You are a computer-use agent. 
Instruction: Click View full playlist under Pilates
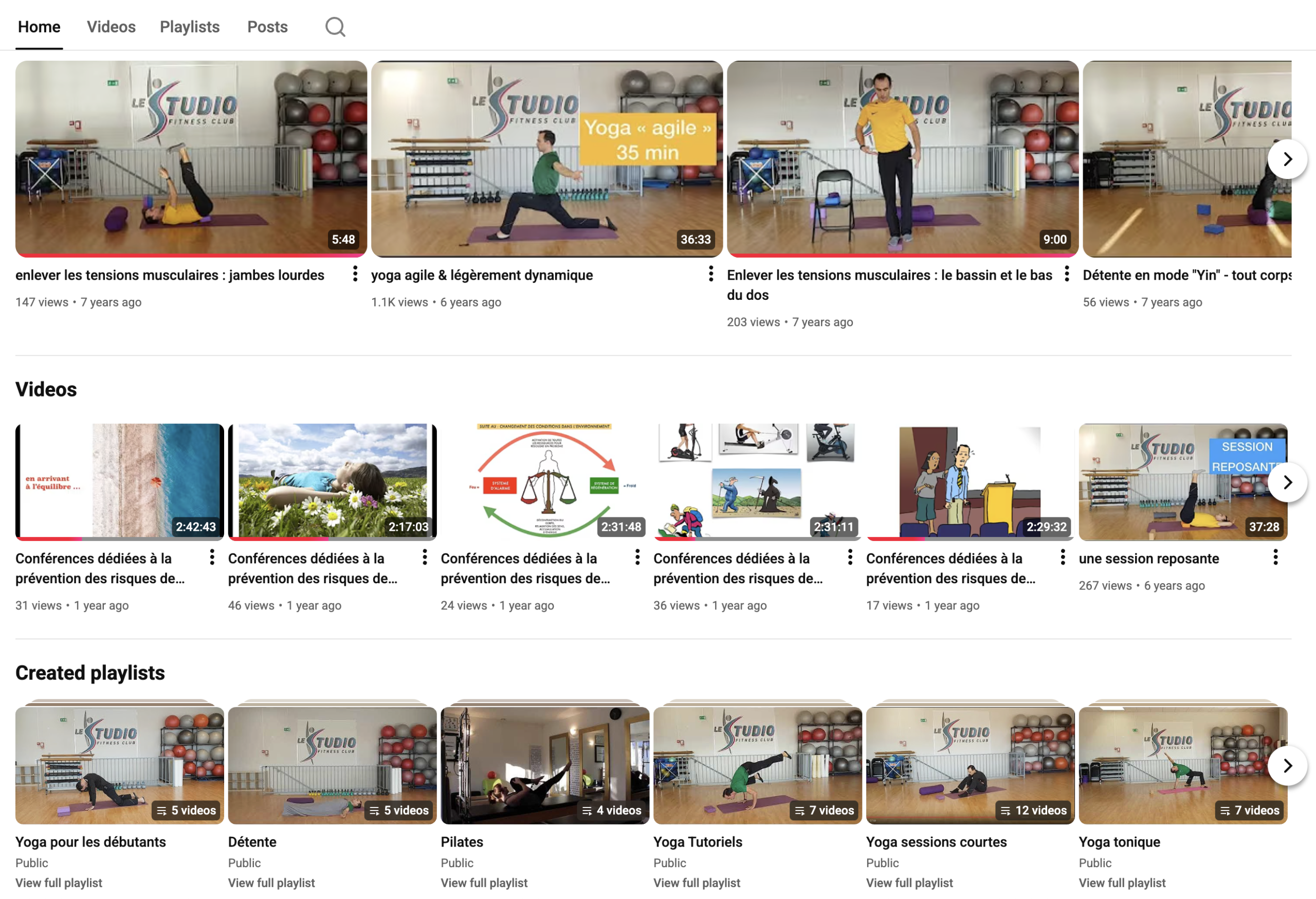pyautogui.click(x=484, y=883)
